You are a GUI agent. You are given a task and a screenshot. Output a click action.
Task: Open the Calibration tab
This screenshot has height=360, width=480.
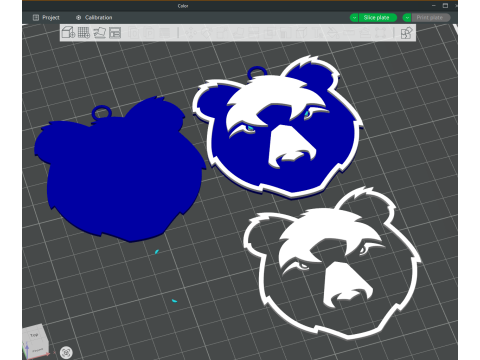[x=94, y=17]
